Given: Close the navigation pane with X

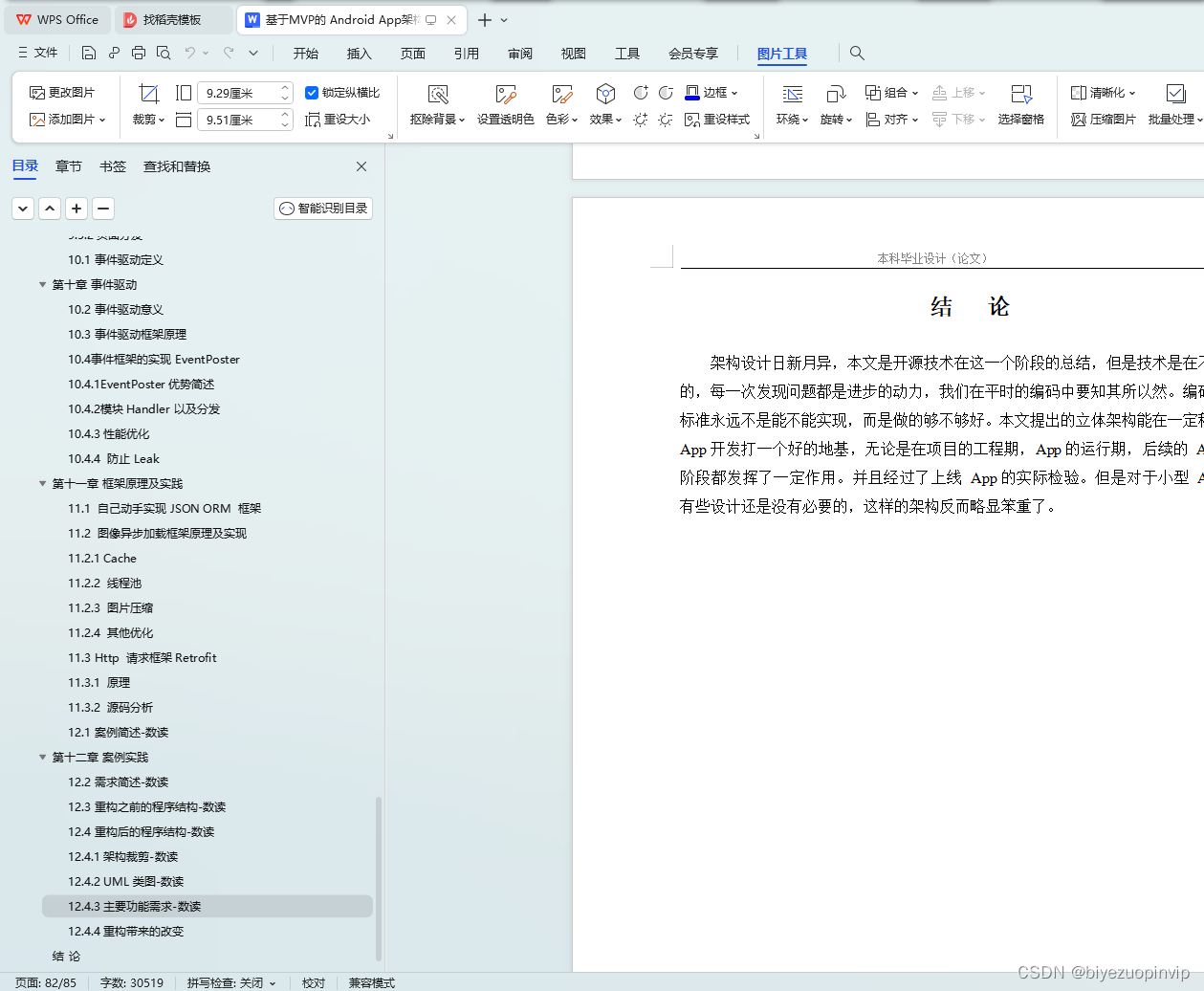Looking at the screenshot, I should click(361, 166).
